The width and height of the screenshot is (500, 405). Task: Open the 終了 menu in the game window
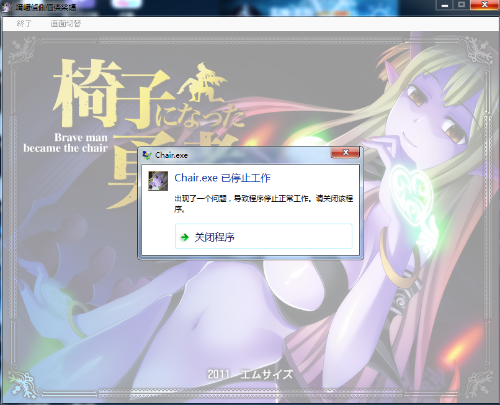24,24
